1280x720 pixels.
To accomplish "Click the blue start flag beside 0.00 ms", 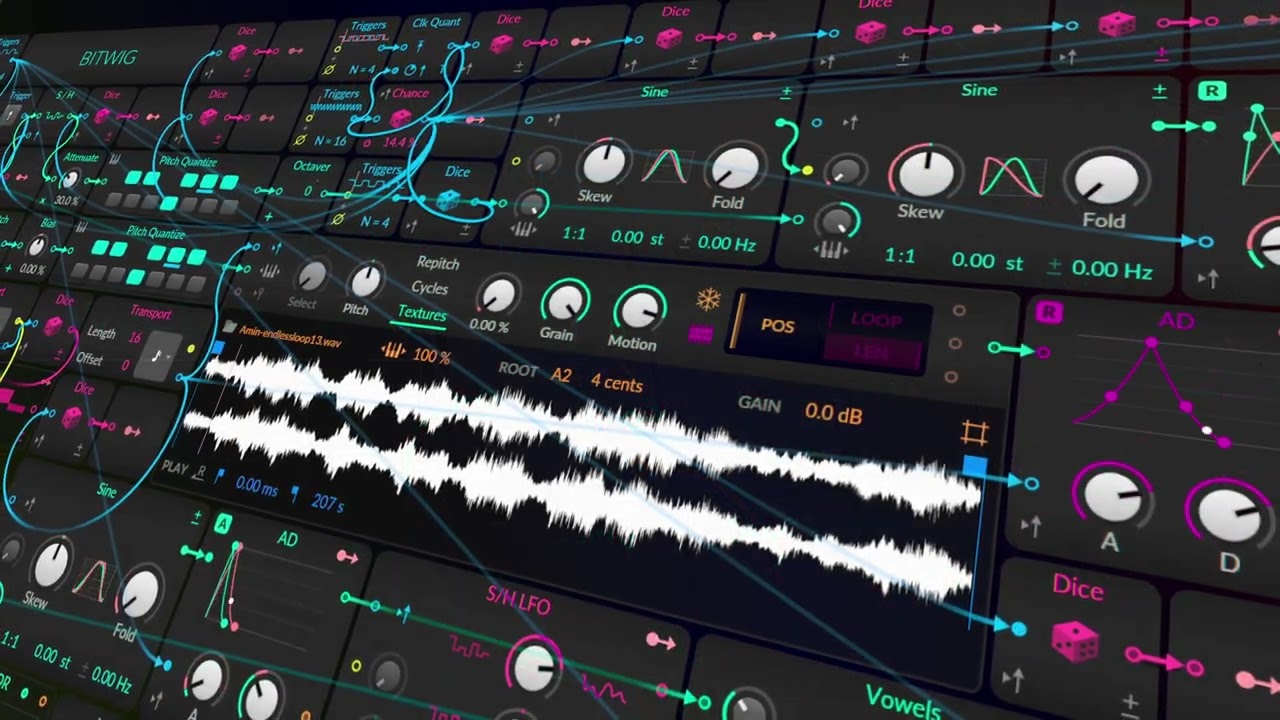I will (220, 476).
